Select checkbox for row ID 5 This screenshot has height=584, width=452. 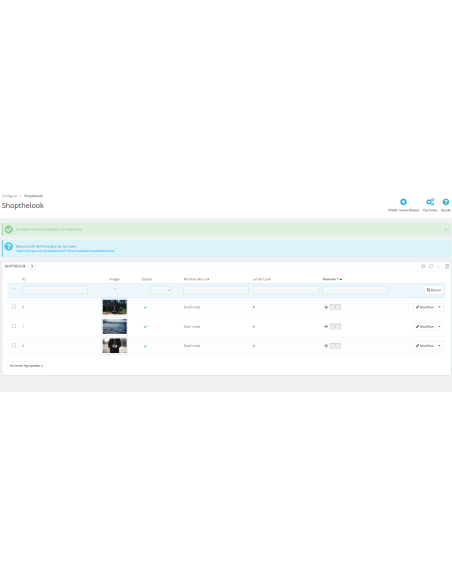pyautogui.click(x=14, y=307)
